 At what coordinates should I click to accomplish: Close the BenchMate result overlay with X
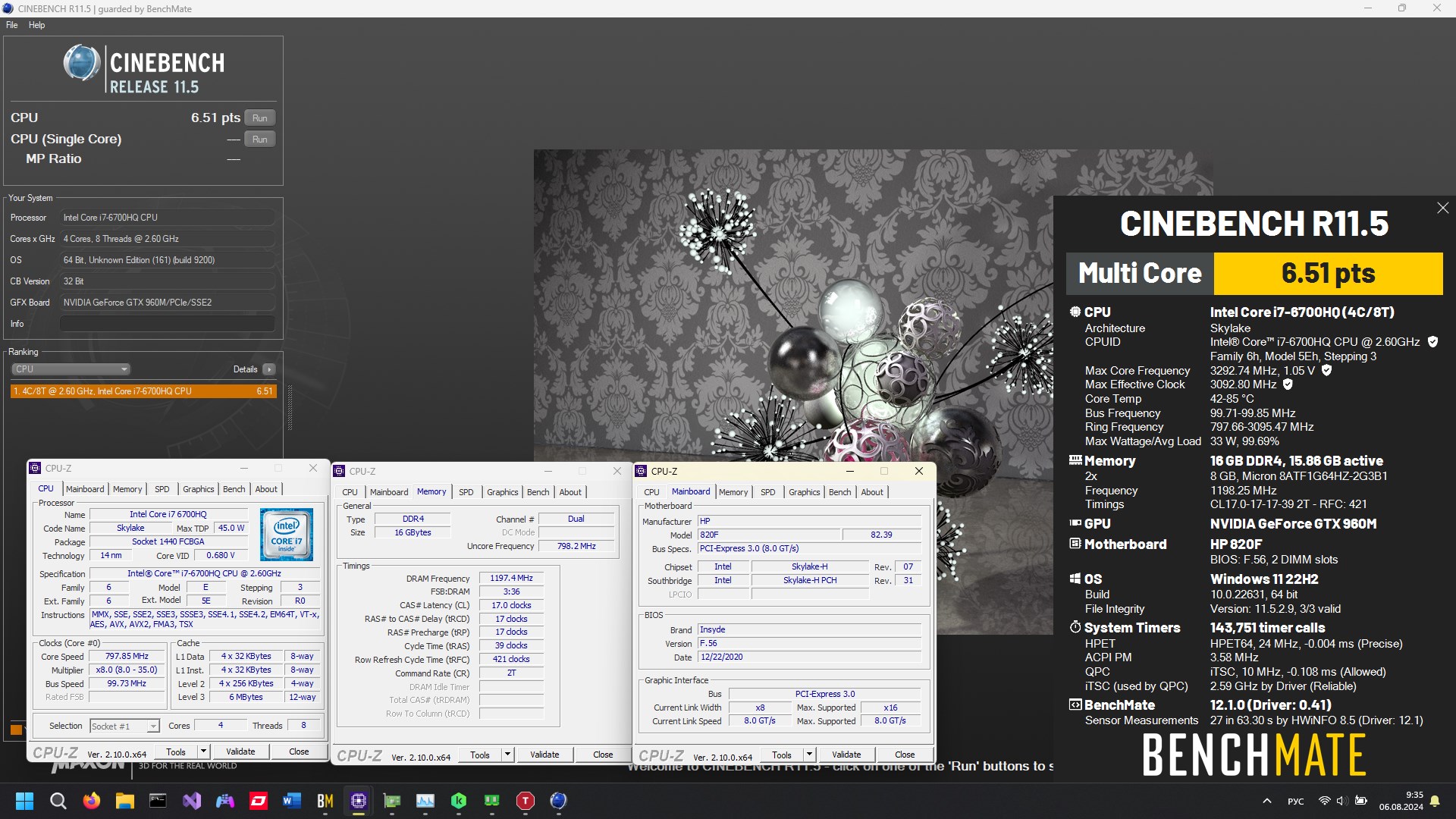(x=1442, y=208)
